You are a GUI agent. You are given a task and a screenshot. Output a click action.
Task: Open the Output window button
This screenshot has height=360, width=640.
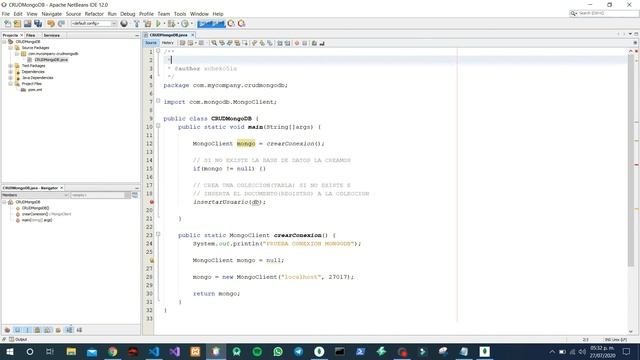[18, 339]
